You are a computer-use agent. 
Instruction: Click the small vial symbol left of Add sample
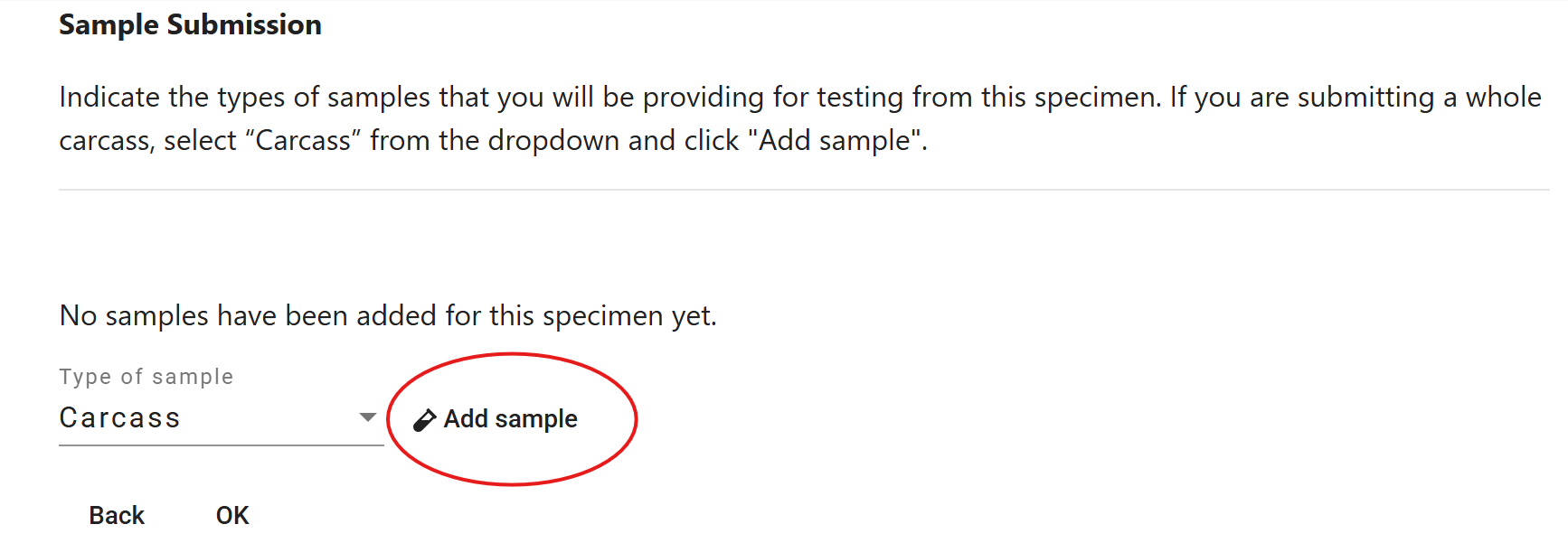coord(424,418)
